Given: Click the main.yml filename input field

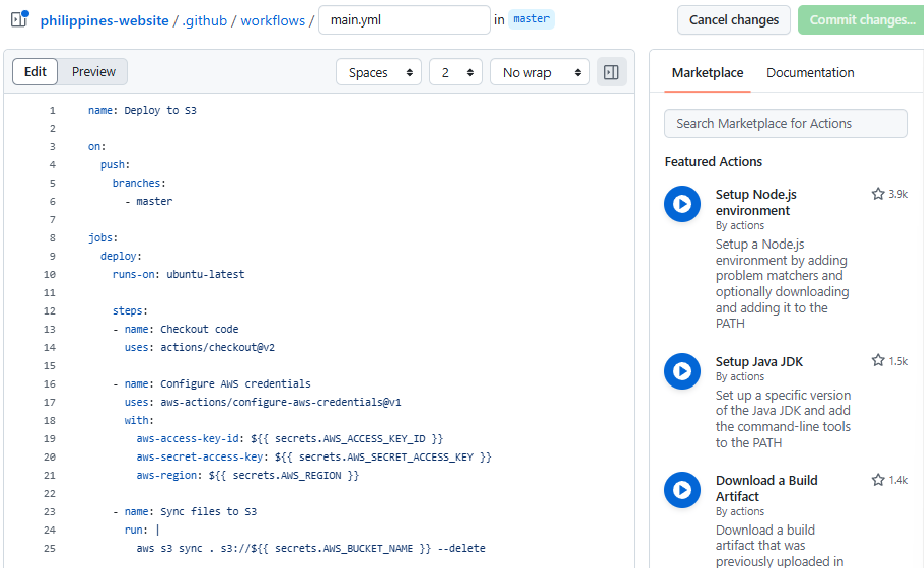Looking at the screenshot, I should (404, 20).
